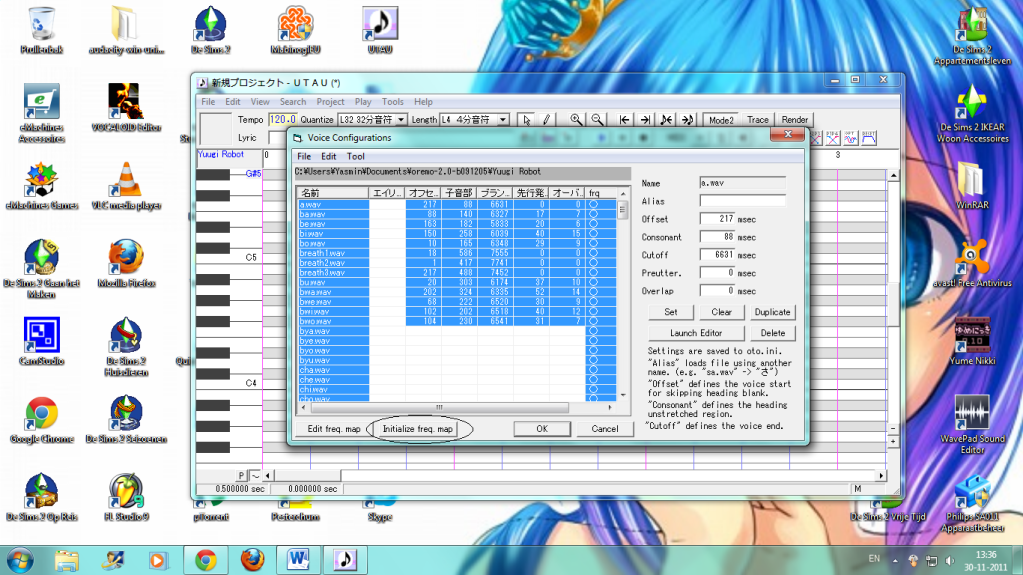This screenshot has height=575, width=1023.
Task: Open the Tool menu in Voice Configurations
Action: click(356, 157)
